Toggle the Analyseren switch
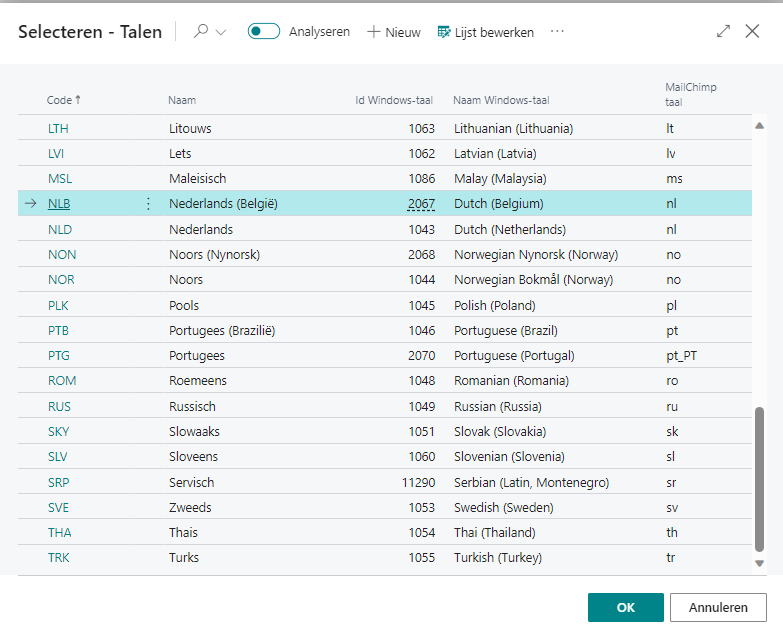The image size is (783, 639). coord(264,32)
